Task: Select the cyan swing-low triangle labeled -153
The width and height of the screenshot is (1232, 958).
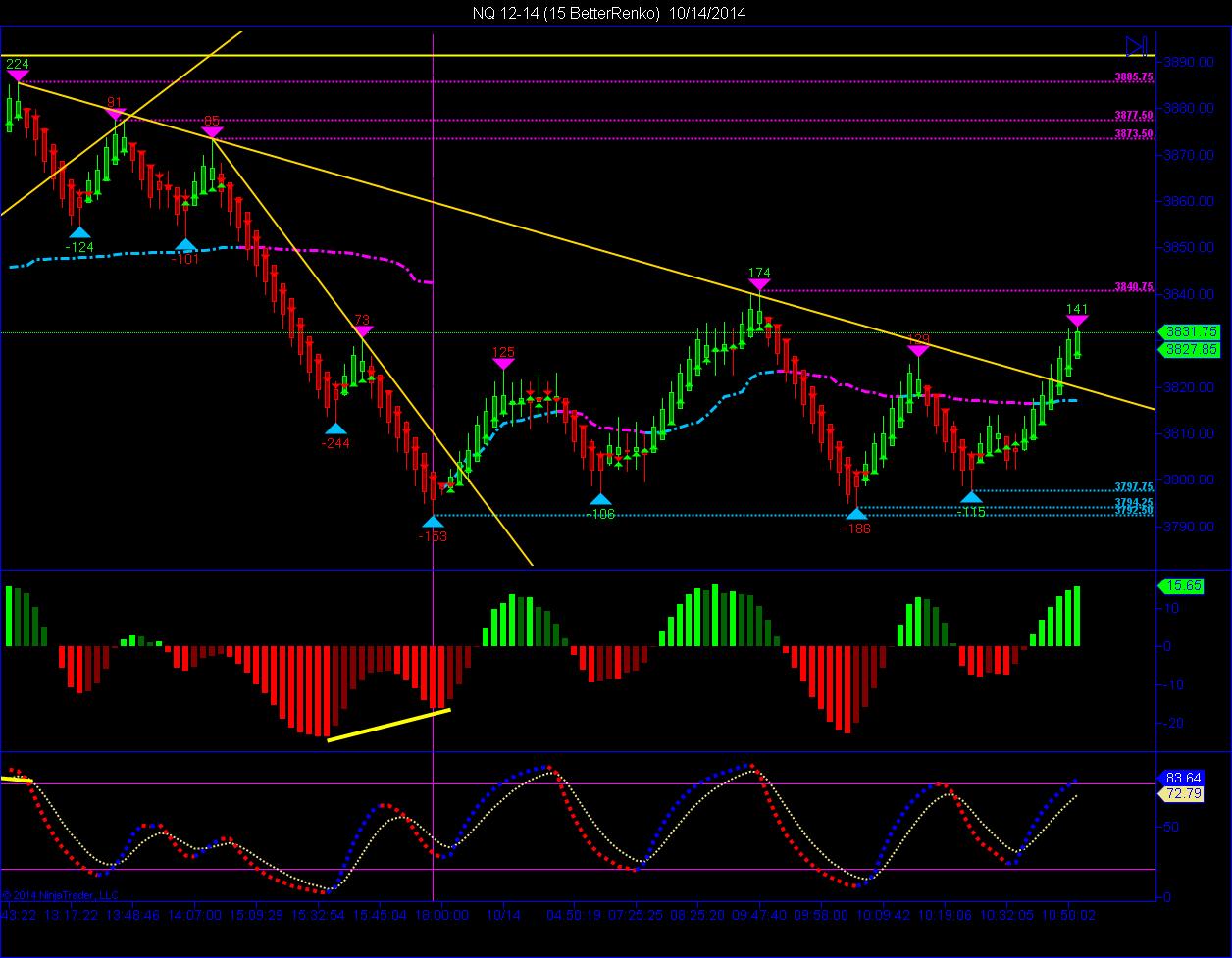Action: coord(433,521)
